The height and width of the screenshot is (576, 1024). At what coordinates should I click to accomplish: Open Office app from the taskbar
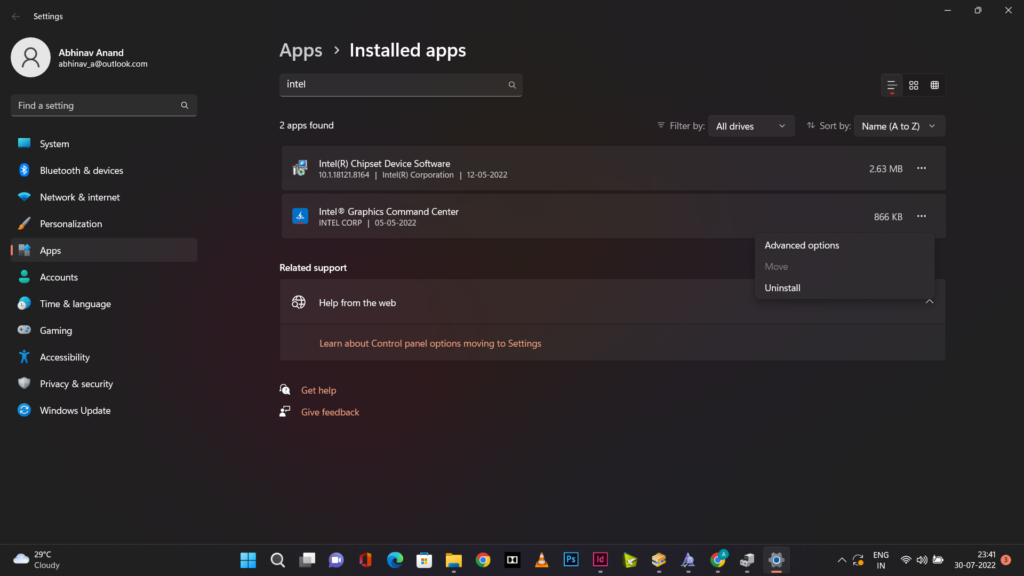[x=366, y=560]
